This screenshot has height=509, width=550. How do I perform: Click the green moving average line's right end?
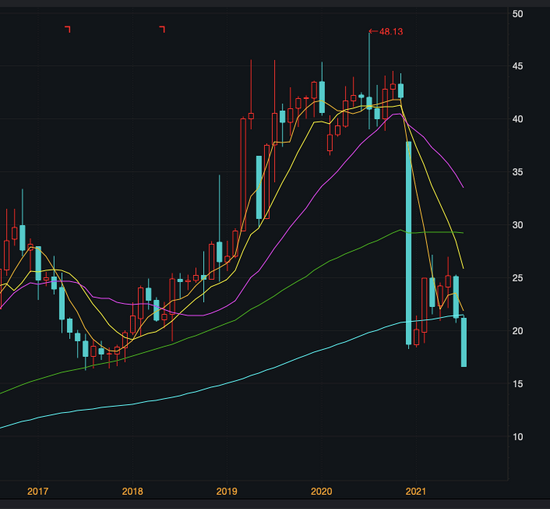point(463,233)
